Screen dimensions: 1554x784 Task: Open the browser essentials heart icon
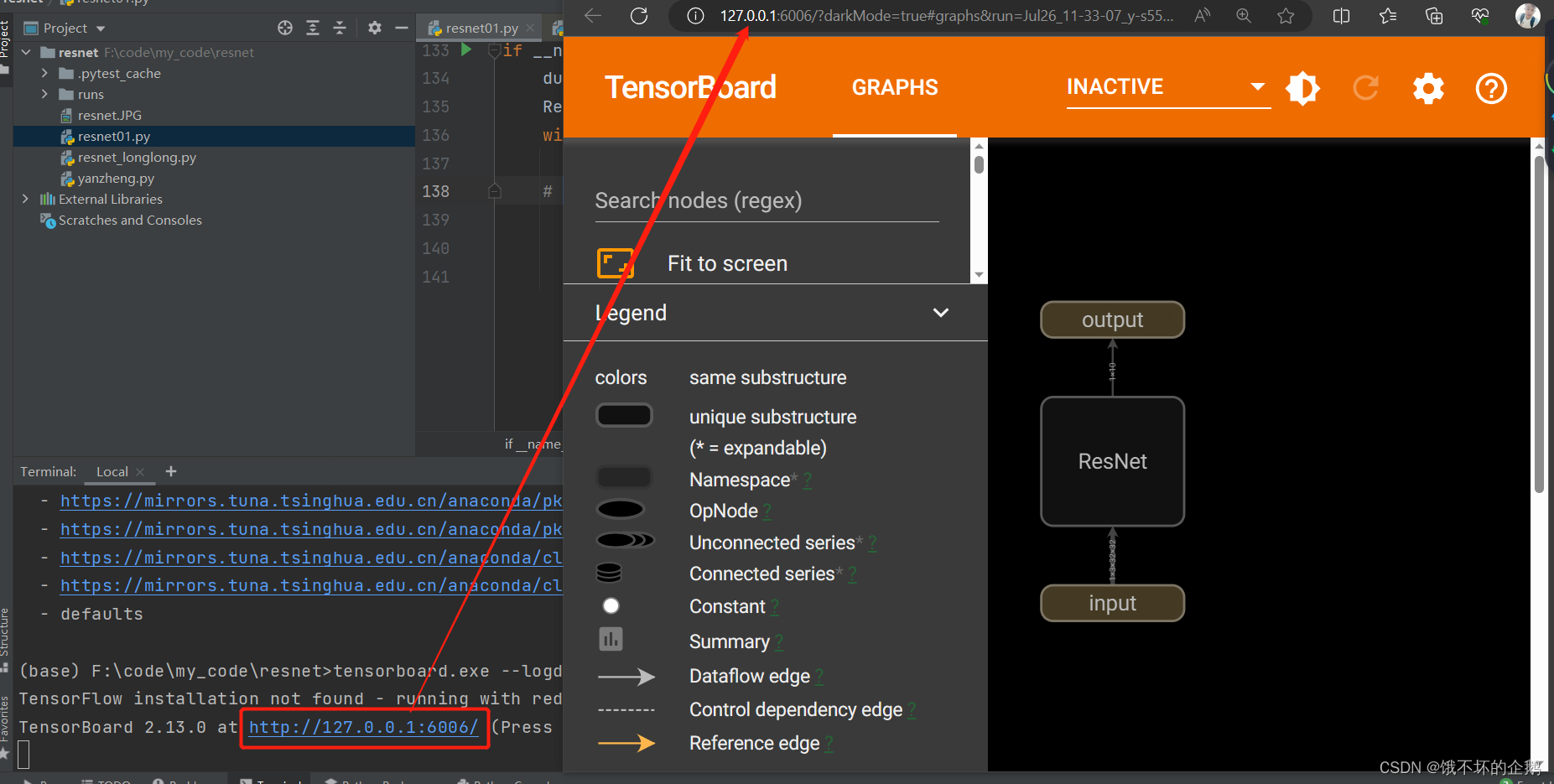point(1480,16)
